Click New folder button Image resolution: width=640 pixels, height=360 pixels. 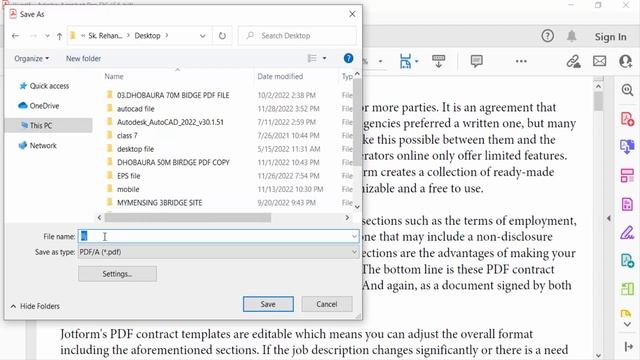tap(83, 58)
